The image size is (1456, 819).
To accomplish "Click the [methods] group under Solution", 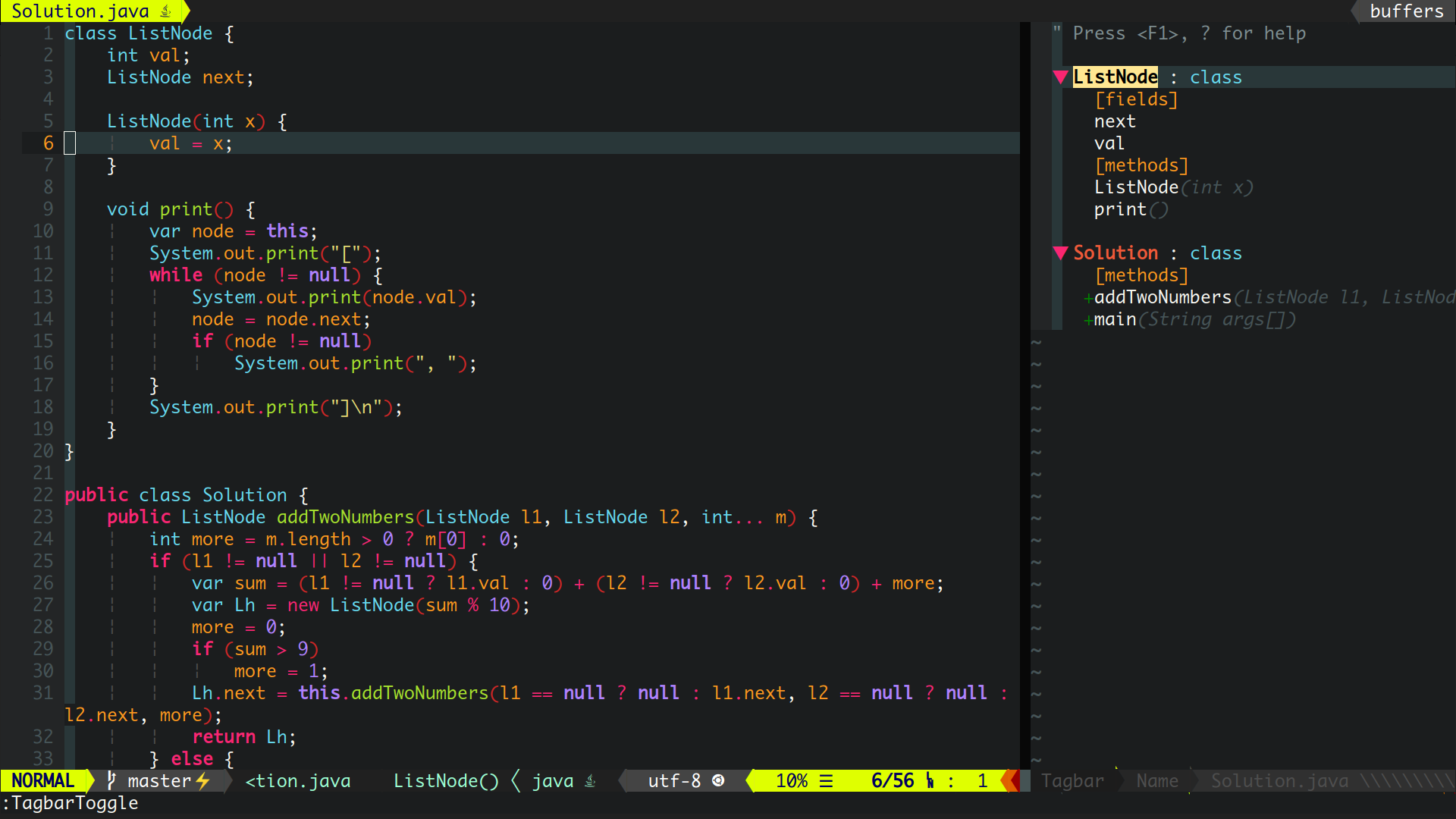I will (x=1141, y=275).
